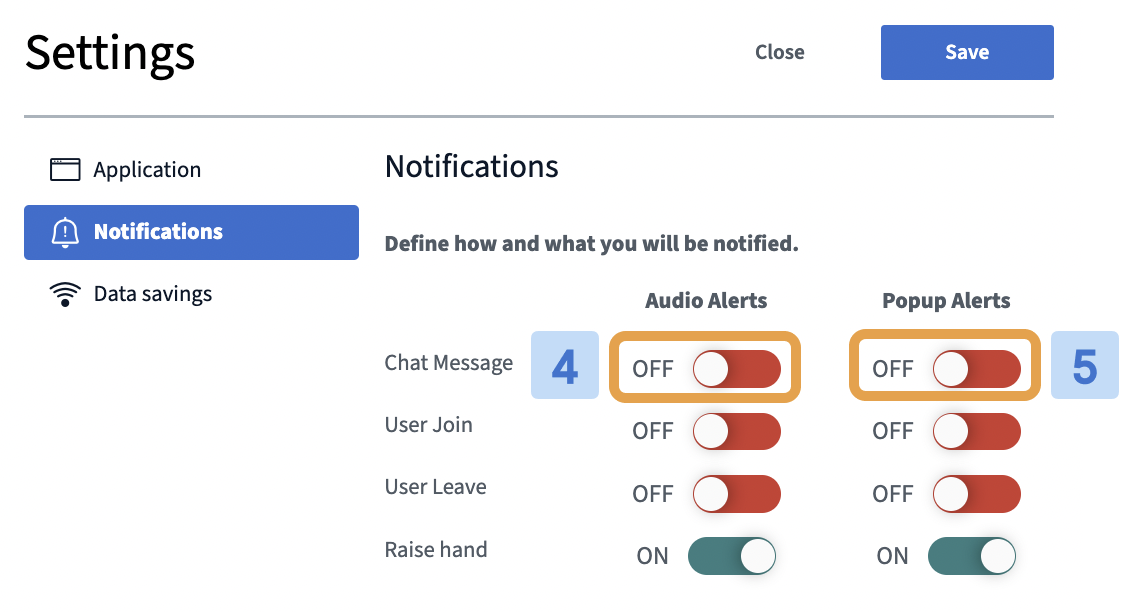Click the Close text button
Viewport: 1145px width, 612px height.
[780, 53]
